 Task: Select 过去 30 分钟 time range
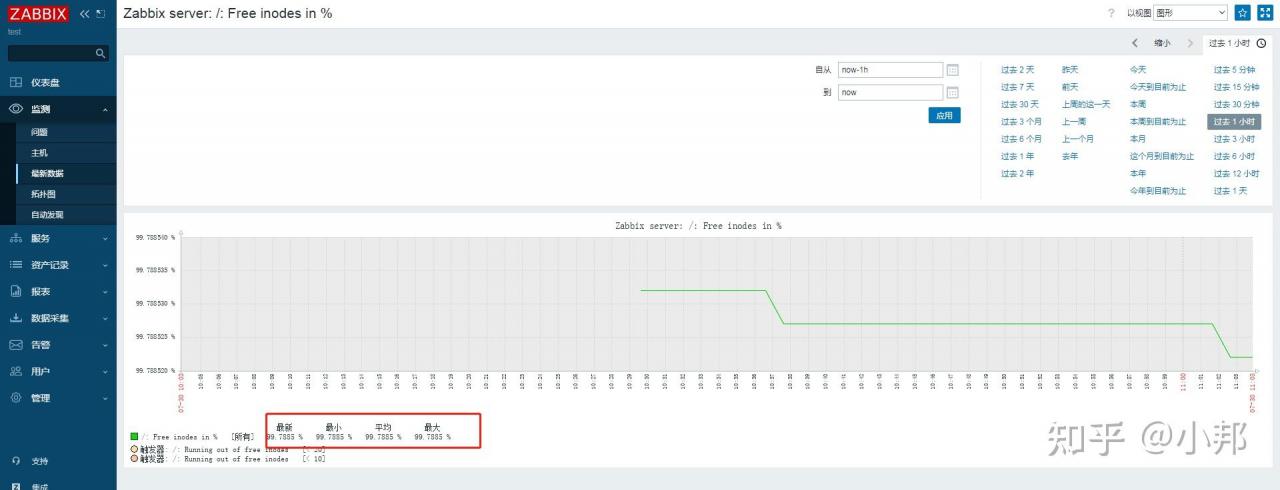coord(1236,104)
